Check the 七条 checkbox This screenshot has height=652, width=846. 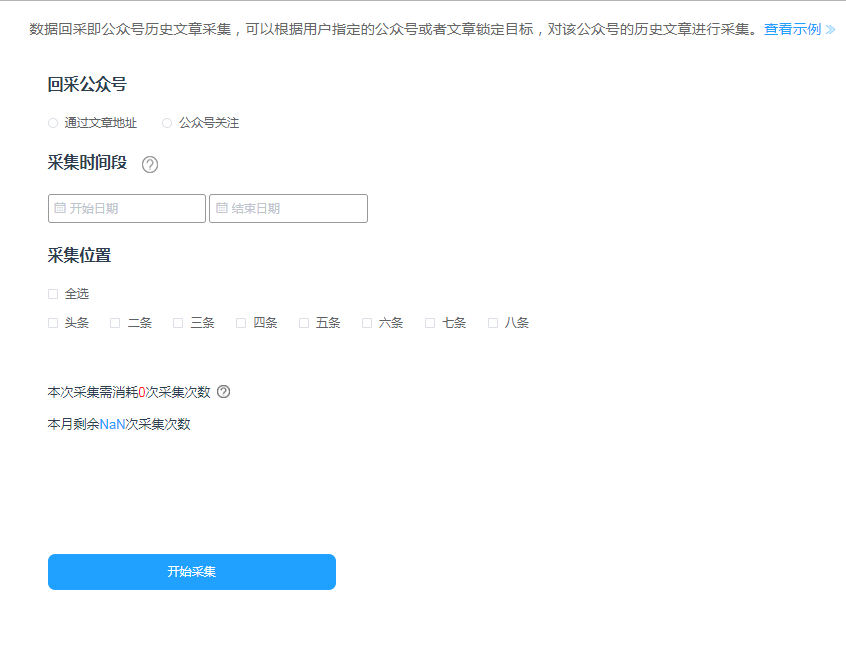430,323
